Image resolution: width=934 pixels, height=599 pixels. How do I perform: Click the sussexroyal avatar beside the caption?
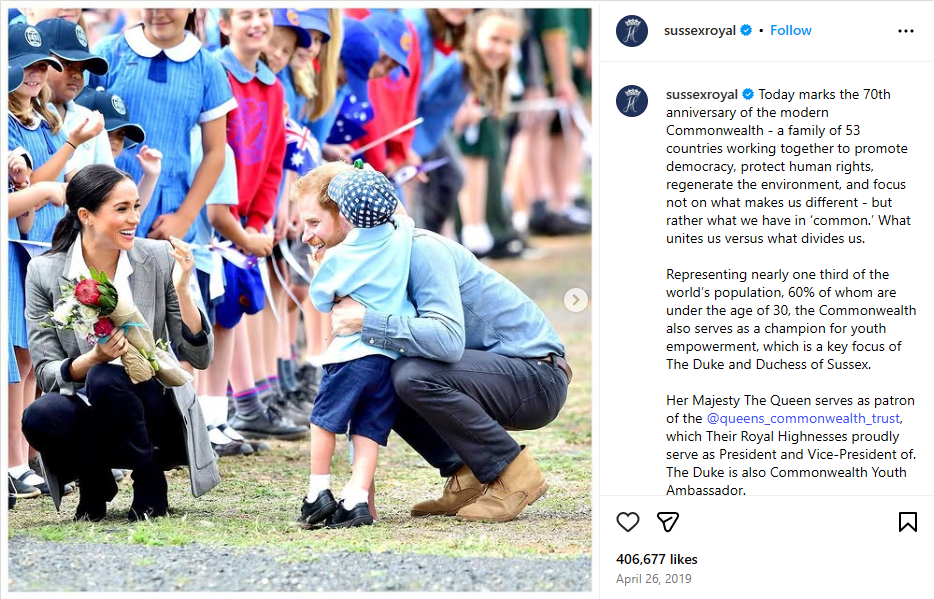pyautogui.click(x=631, y=101)
